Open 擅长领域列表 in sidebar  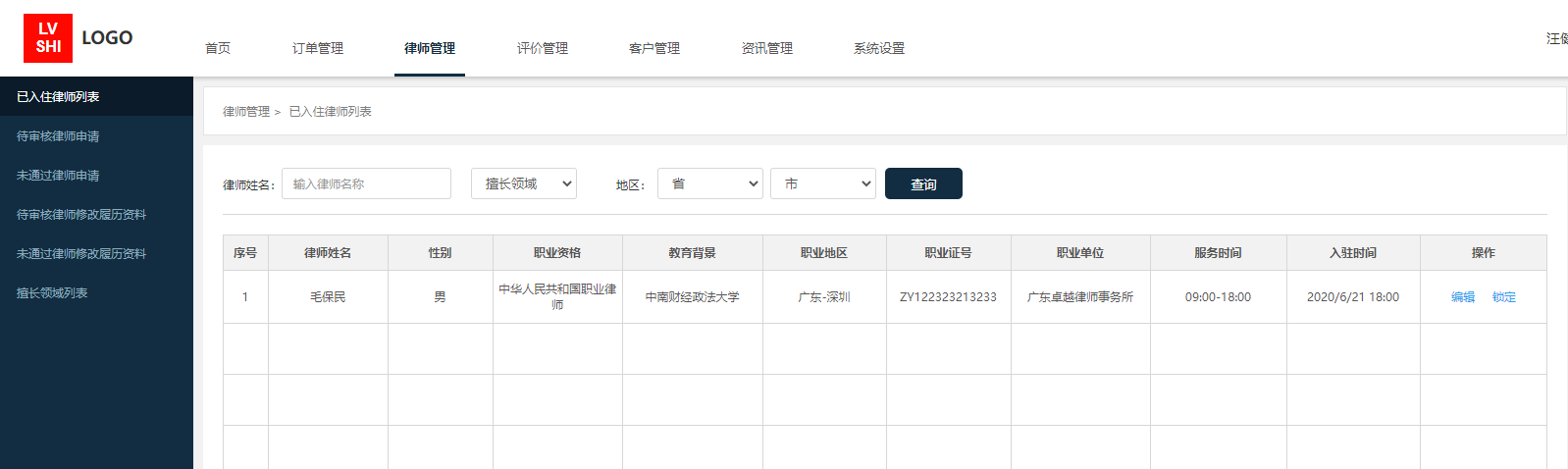(x=53, y=293)
